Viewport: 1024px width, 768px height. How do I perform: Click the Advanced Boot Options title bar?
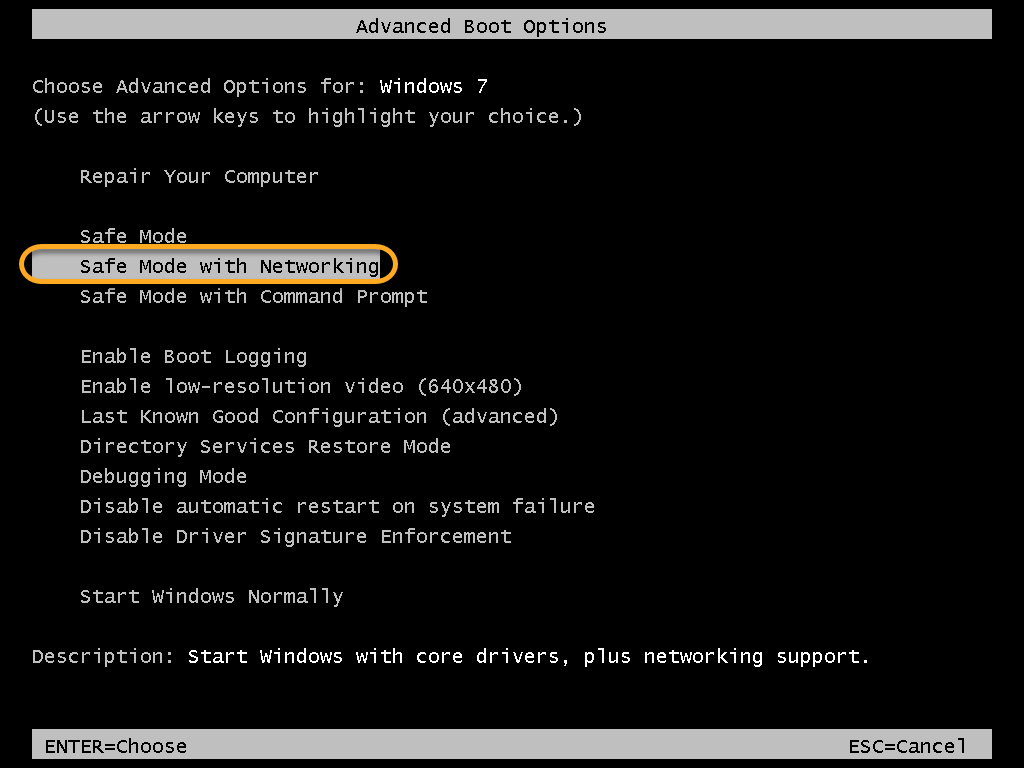pos(512,24)
